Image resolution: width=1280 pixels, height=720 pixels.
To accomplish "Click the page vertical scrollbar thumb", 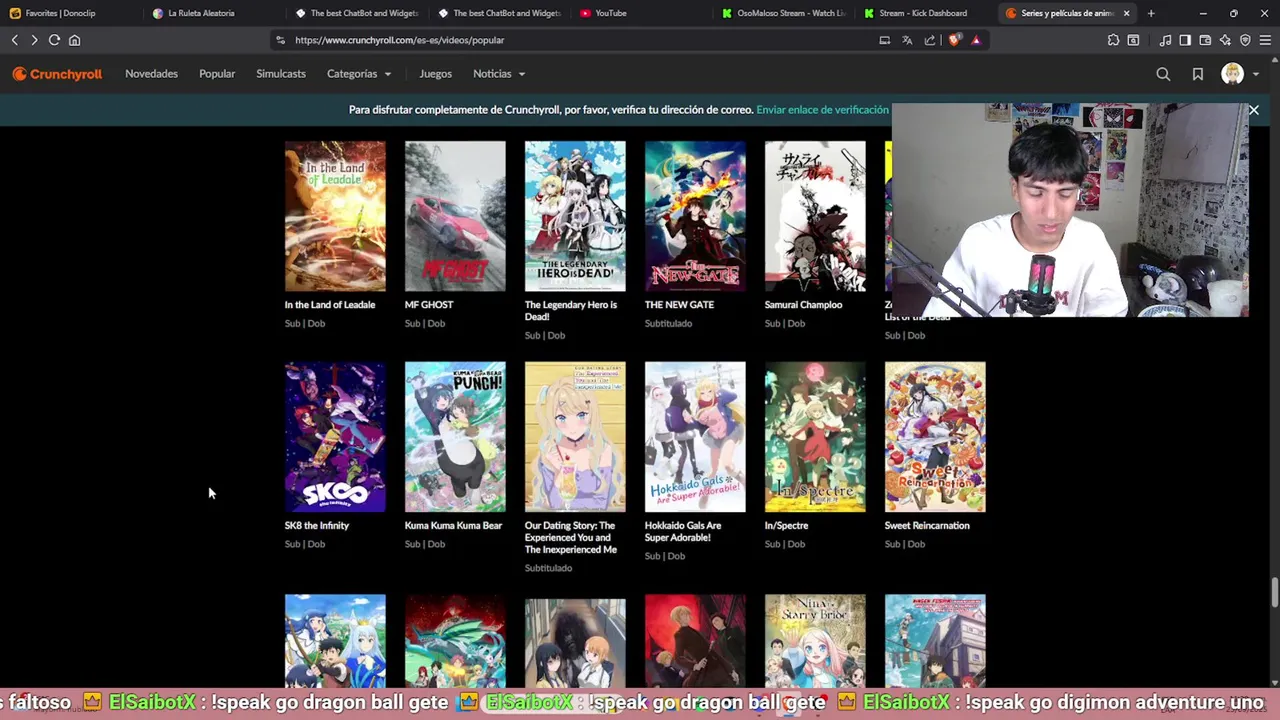I will click(1274, 592).
